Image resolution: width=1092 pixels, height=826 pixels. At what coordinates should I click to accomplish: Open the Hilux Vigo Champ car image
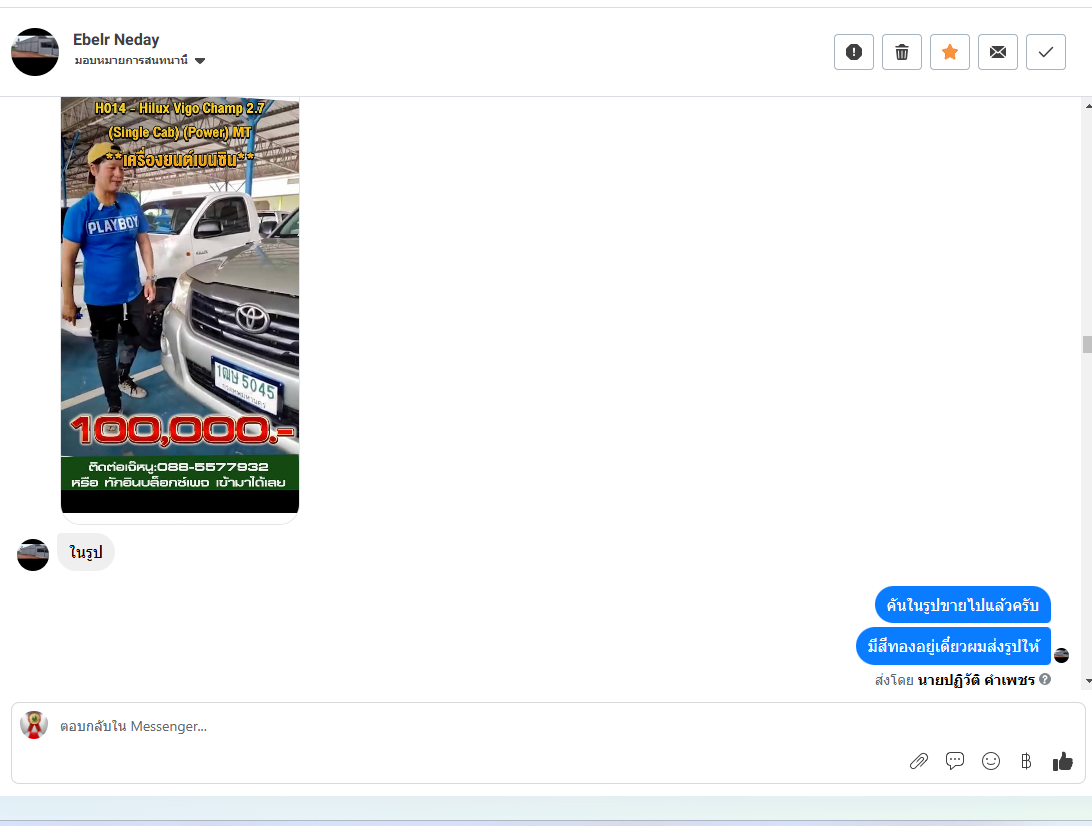click(180, 305)
